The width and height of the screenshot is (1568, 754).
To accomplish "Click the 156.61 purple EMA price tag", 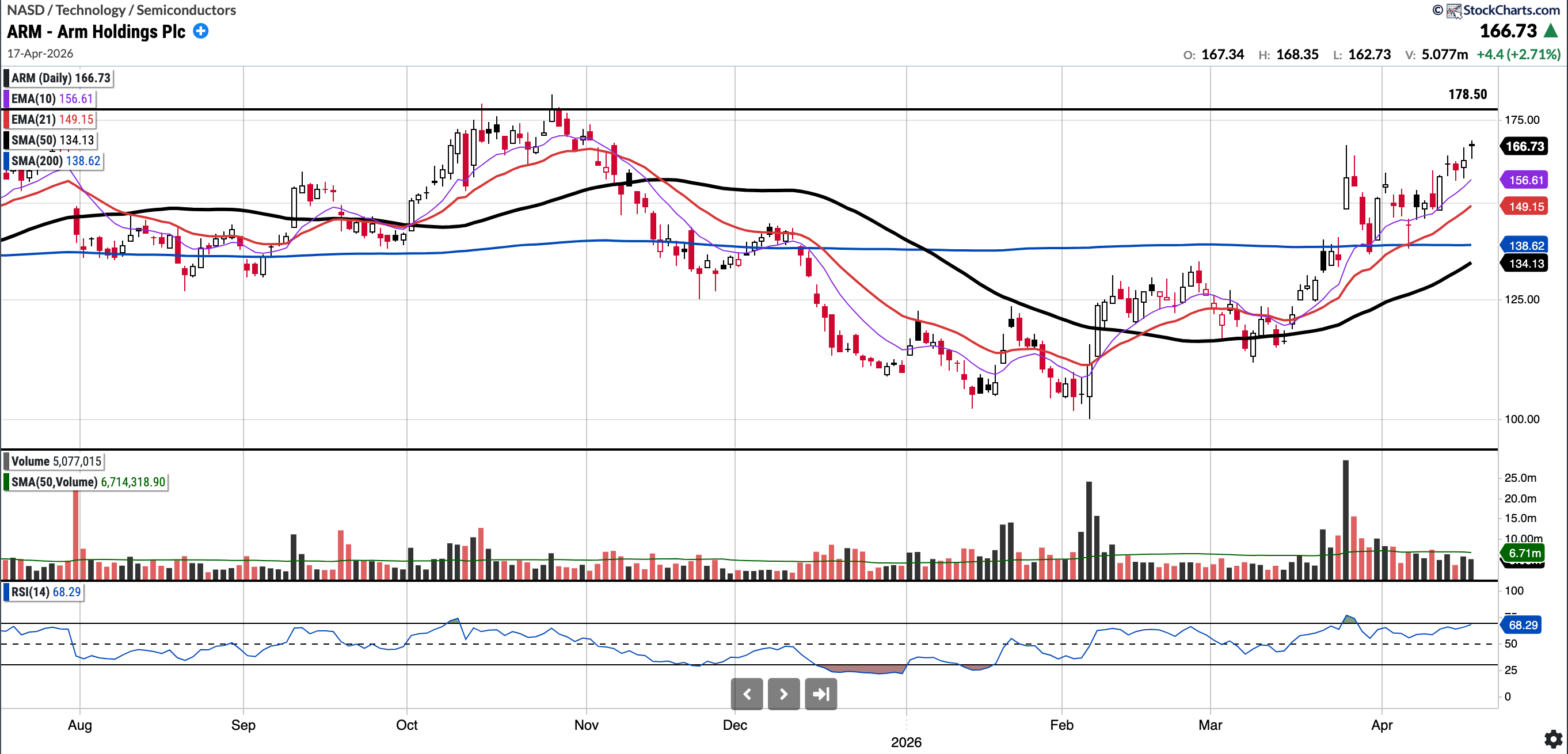I will point(1525,180).
